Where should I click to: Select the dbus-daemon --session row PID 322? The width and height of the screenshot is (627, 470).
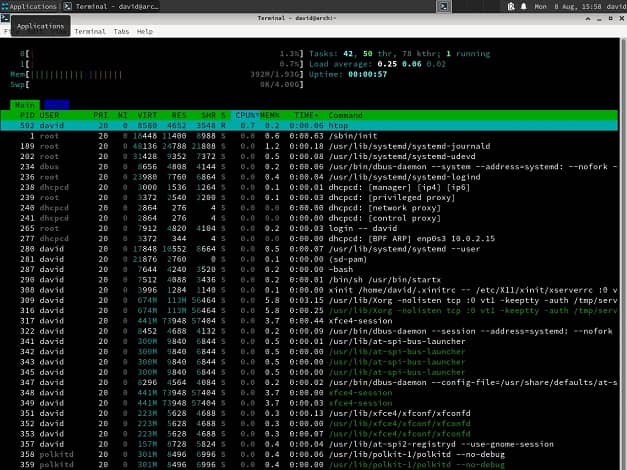[309, 331]
